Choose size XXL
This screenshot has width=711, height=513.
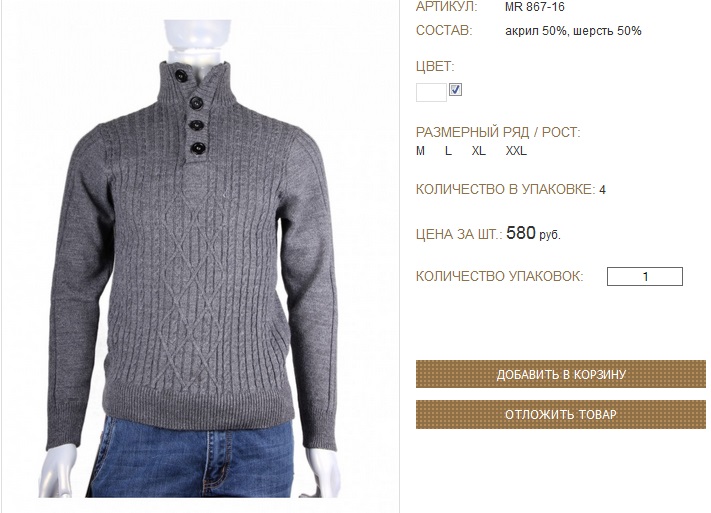pyautogui.click(x=516, y=151)
